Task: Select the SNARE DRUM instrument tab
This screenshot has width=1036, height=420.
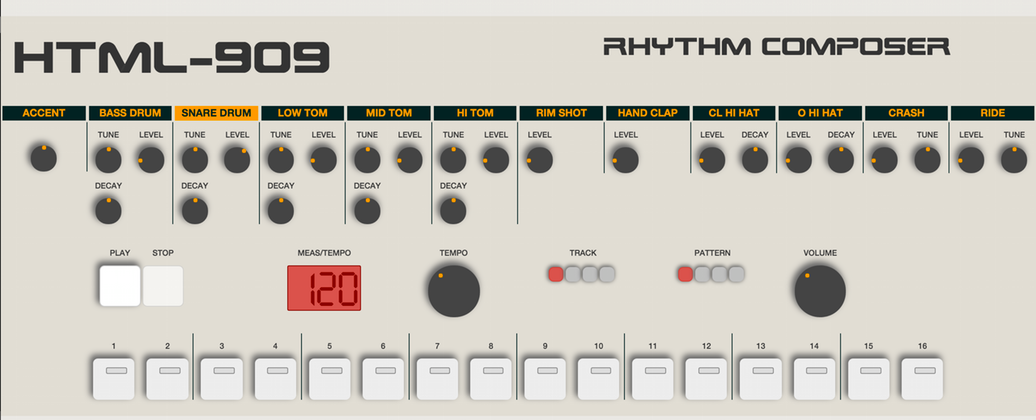Action: [216, 113]
